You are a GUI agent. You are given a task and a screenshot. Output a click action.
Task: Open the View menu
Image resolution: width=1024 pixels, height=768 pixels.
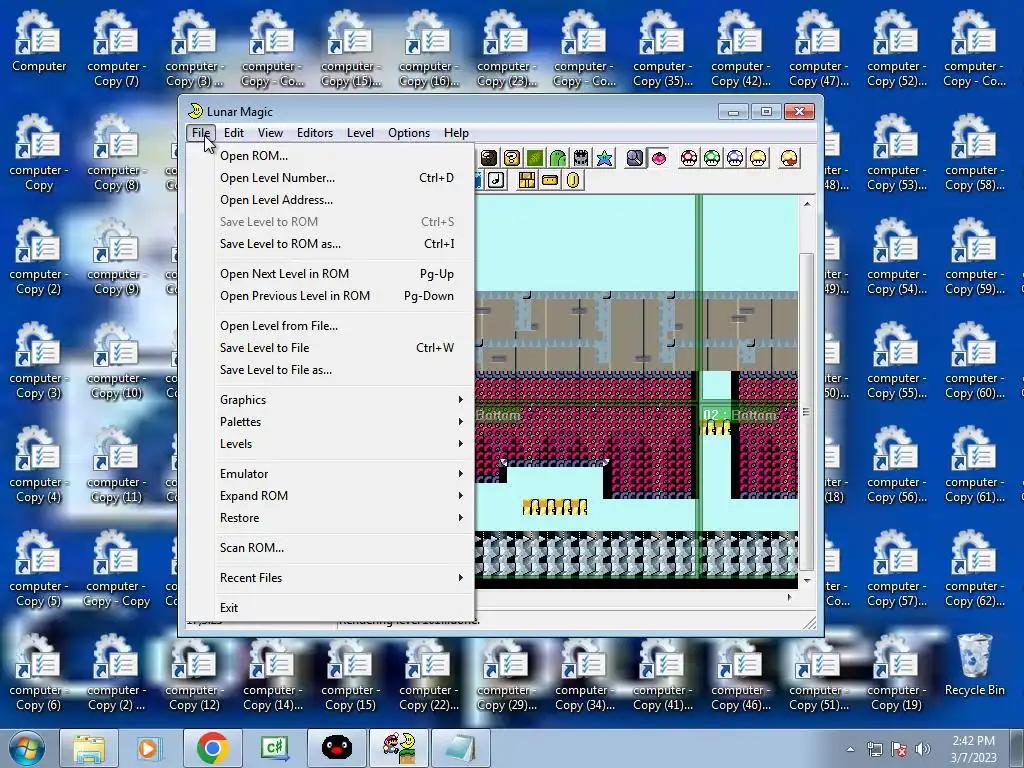click(x=270, y=133)
